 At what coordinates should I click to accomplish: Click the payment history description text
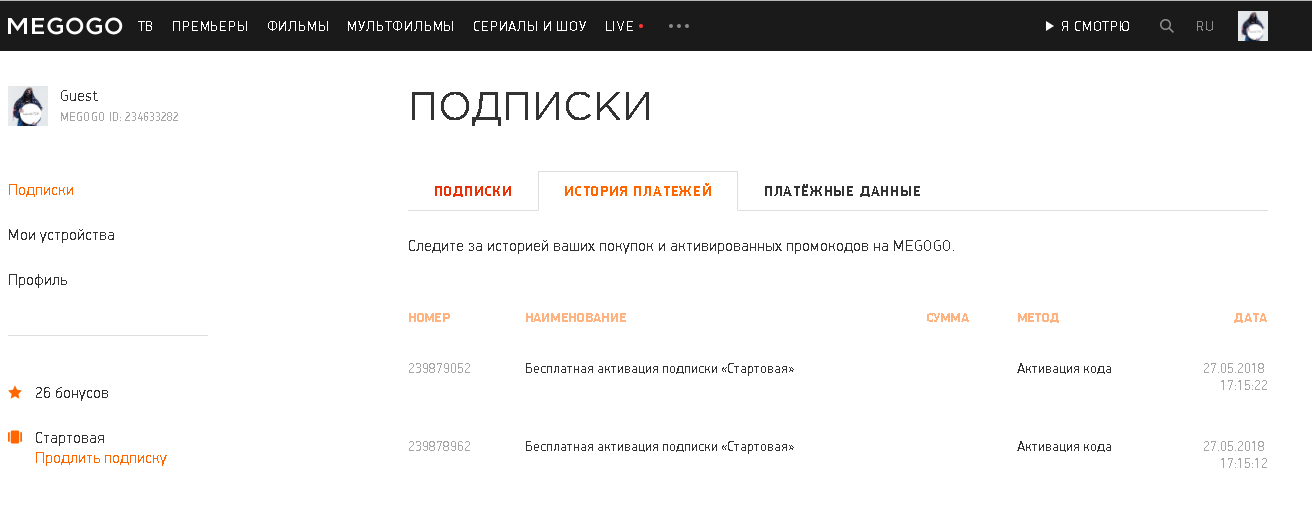[681, 246]
